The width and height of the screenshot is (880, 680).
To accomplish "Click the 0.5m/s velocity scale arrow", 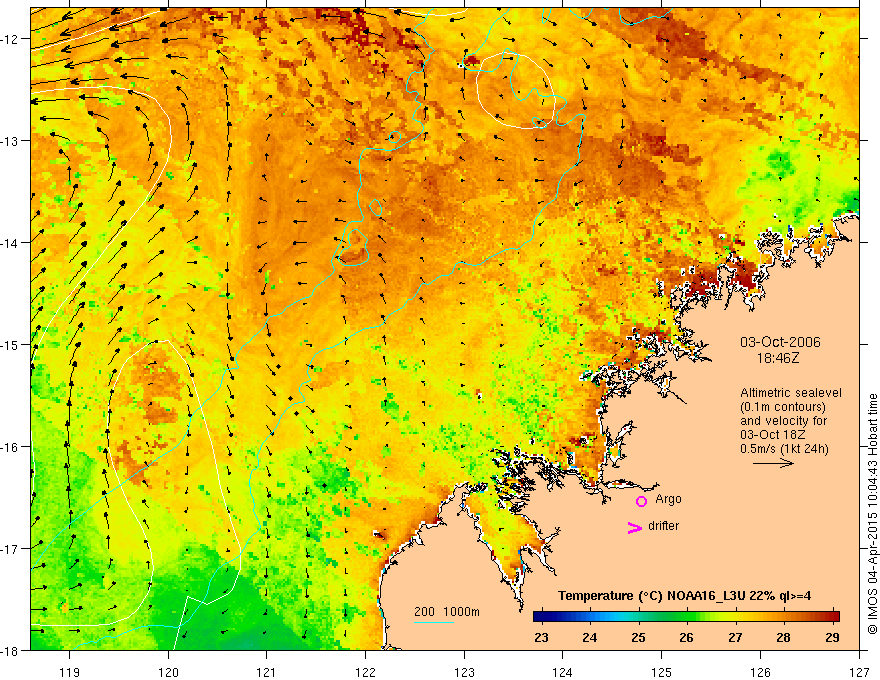I will click(x=773, y=463).
